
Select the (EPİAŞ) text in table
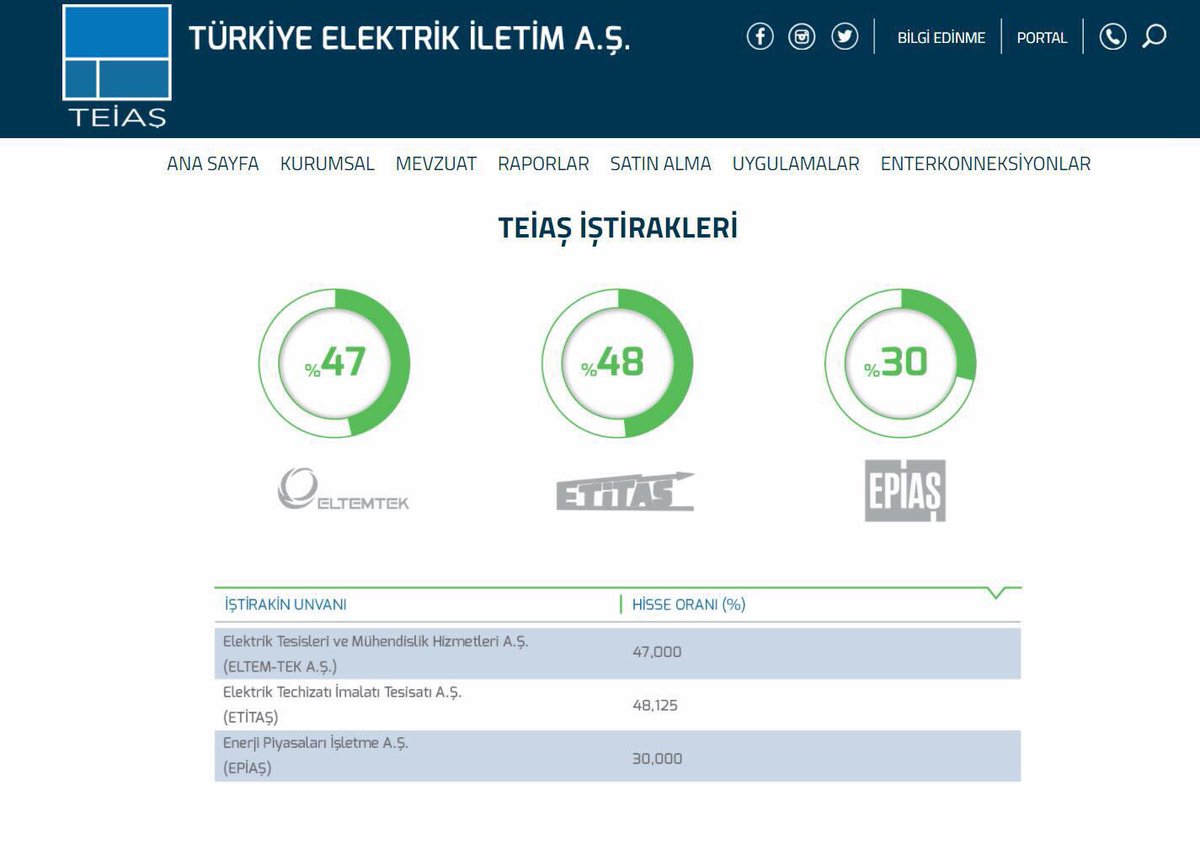click(x=247, y=769)
